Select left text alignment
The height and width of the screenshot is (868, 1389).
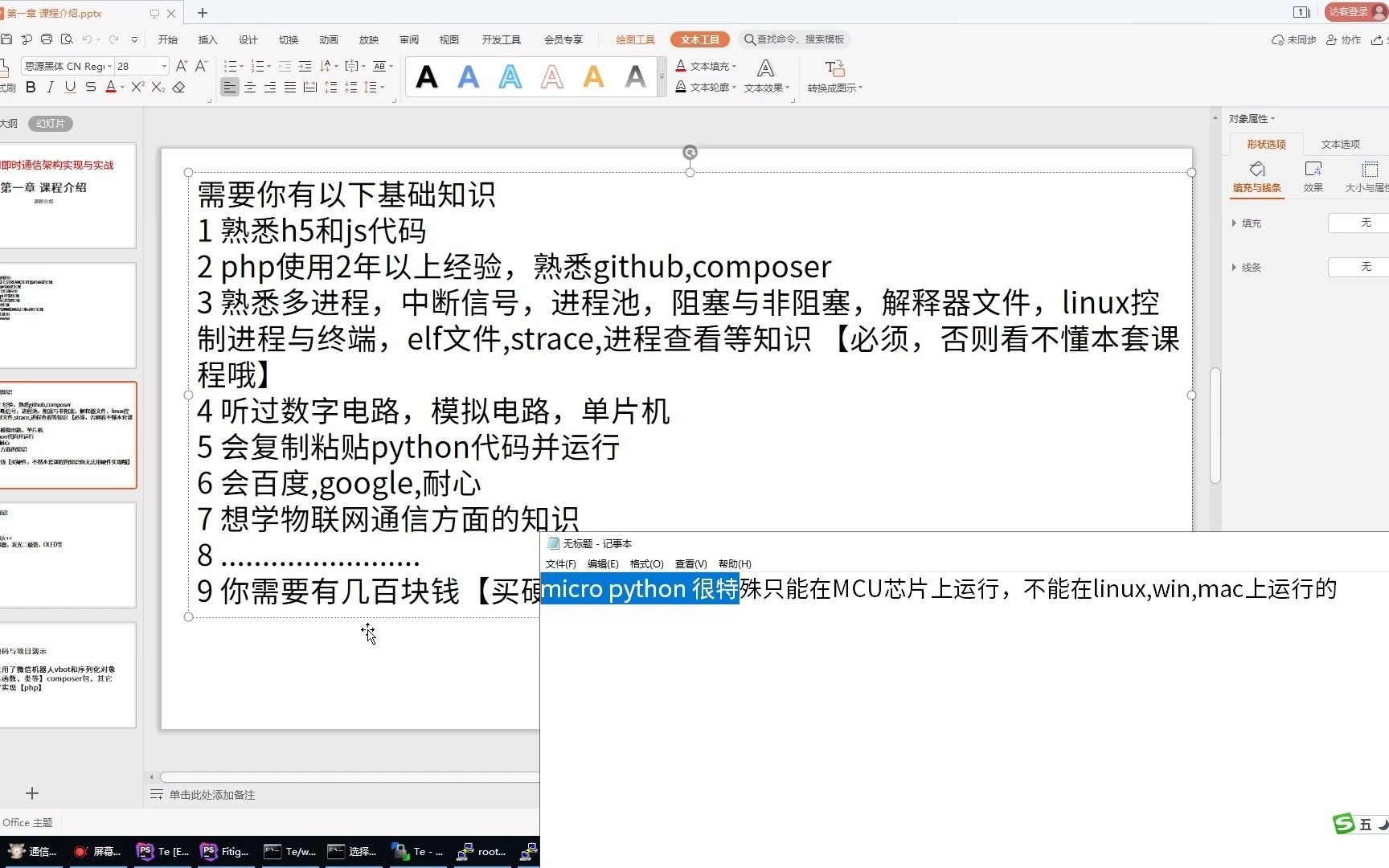click(230, 87)
